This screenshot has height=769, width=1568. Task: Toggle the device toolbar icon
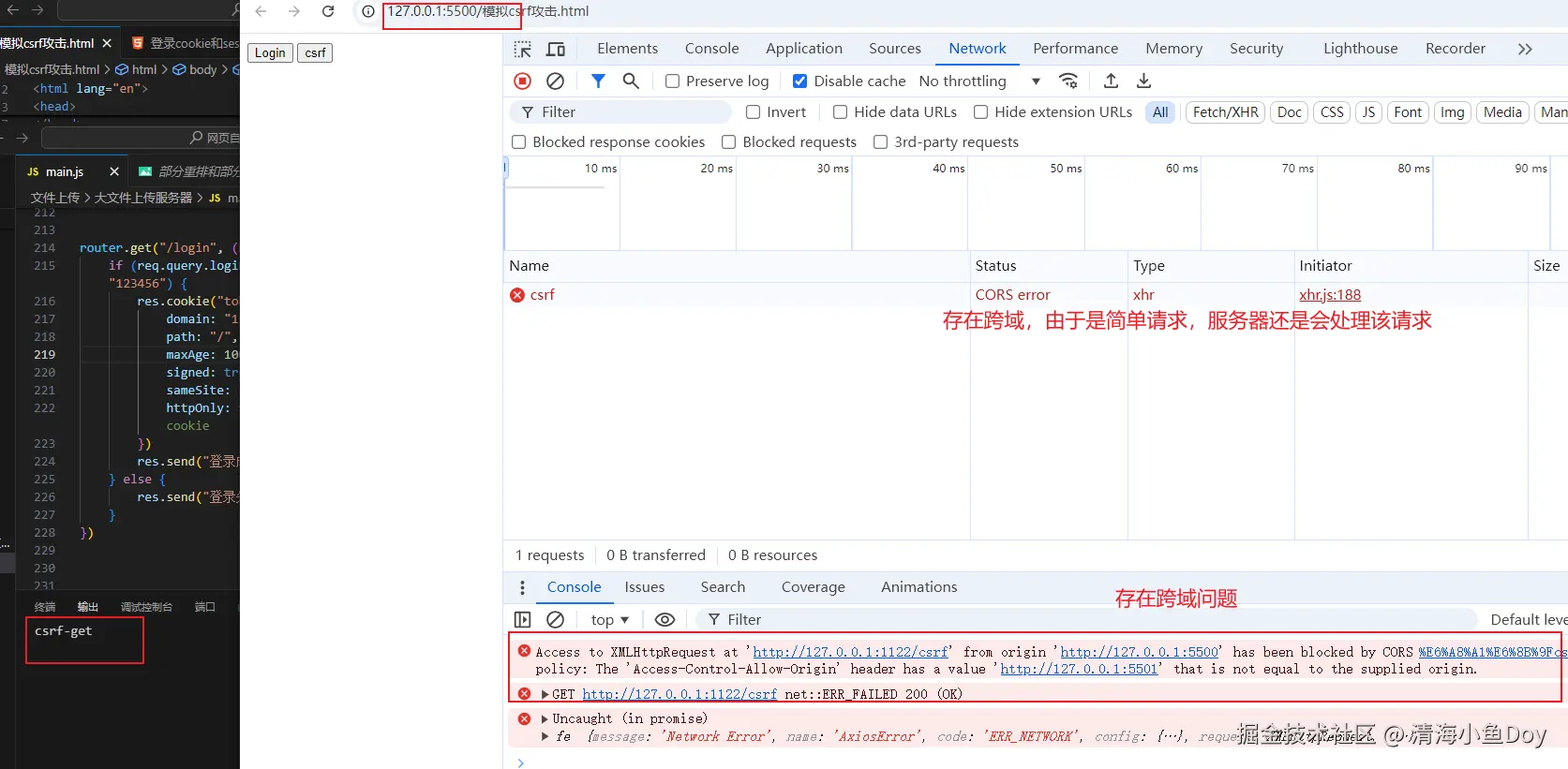tap(556, 49)
